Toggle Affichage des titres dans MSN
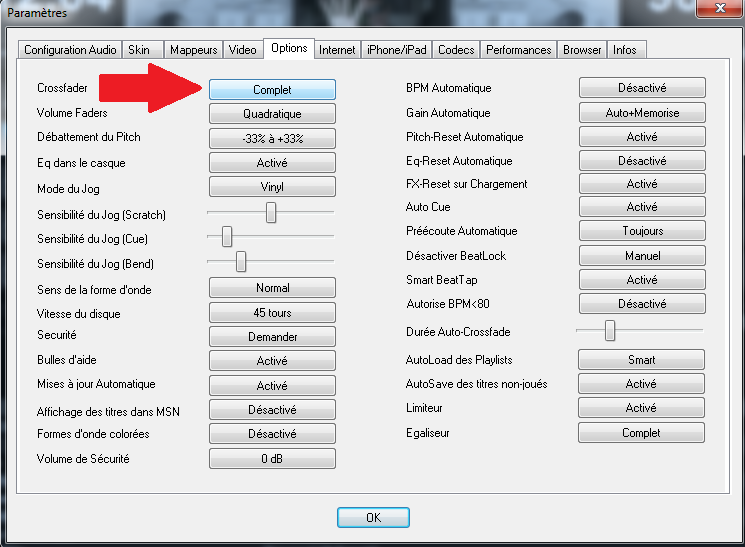The height and width of the screenshot is (547, 745). [x=272, y=410]
